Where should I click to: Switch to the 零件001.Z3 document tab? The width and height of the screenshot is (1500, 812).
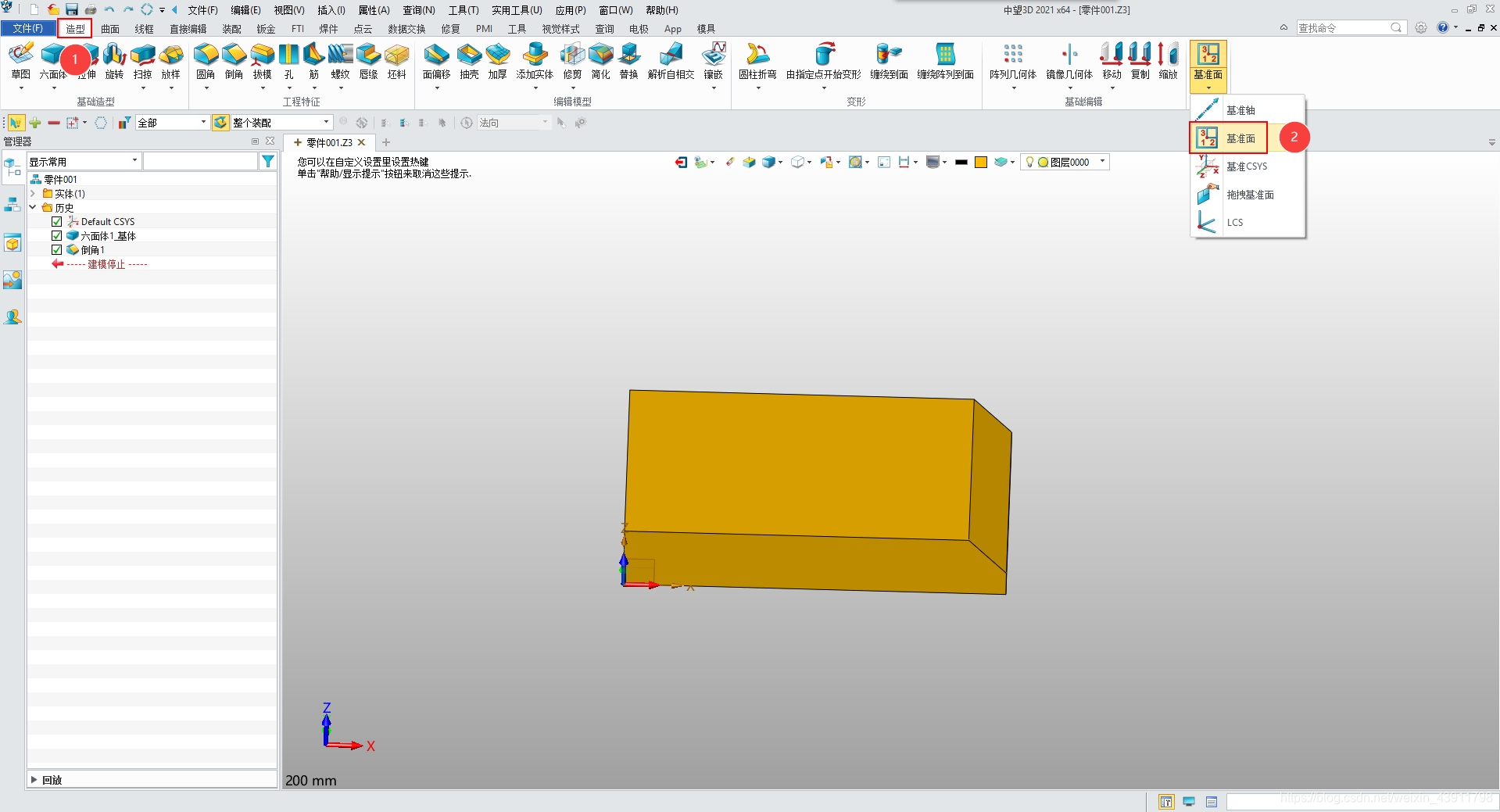click(329, 142)
